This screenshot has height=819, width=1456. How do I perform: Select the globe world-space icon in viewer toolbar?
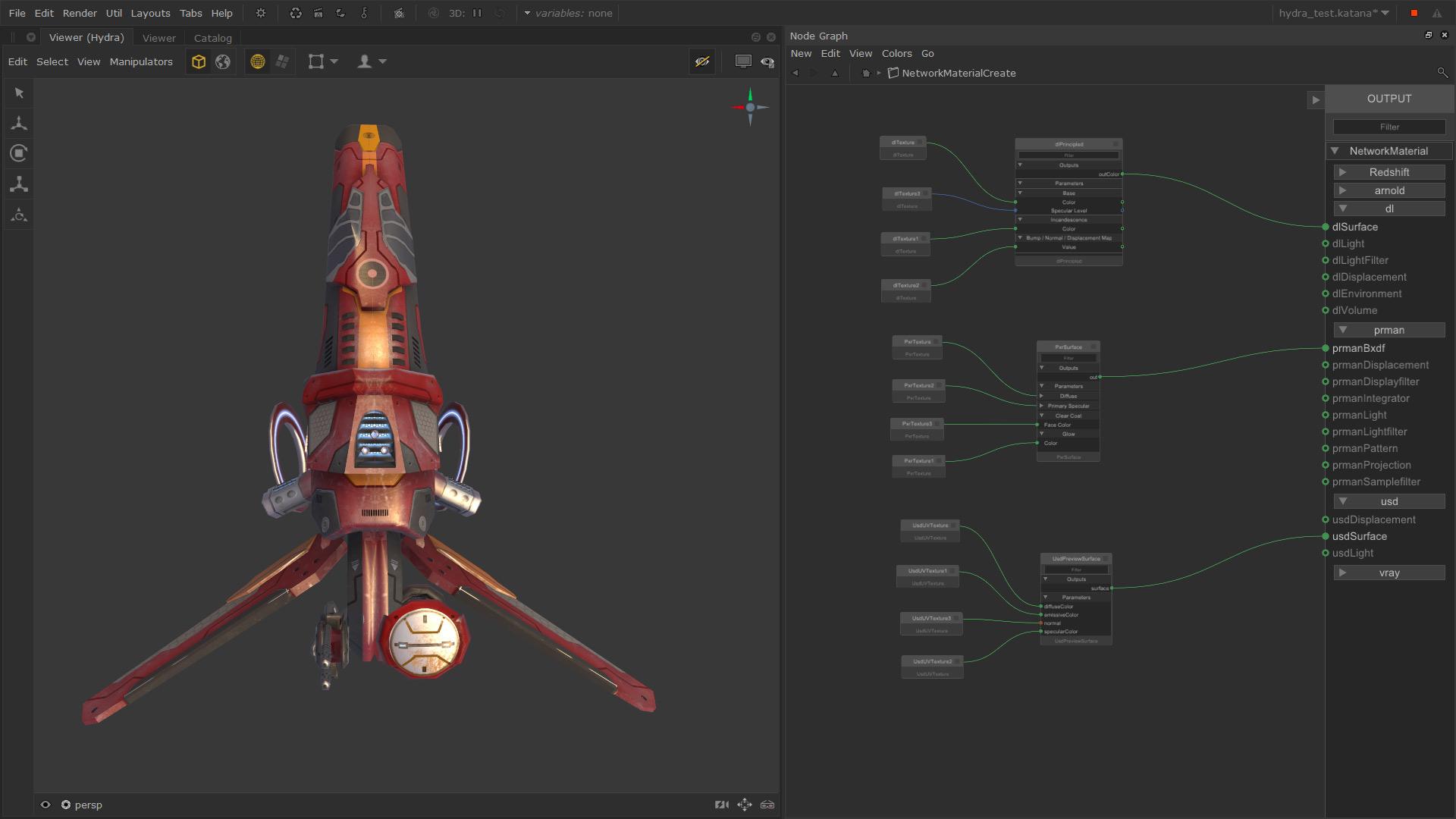[x=223, y=61]
